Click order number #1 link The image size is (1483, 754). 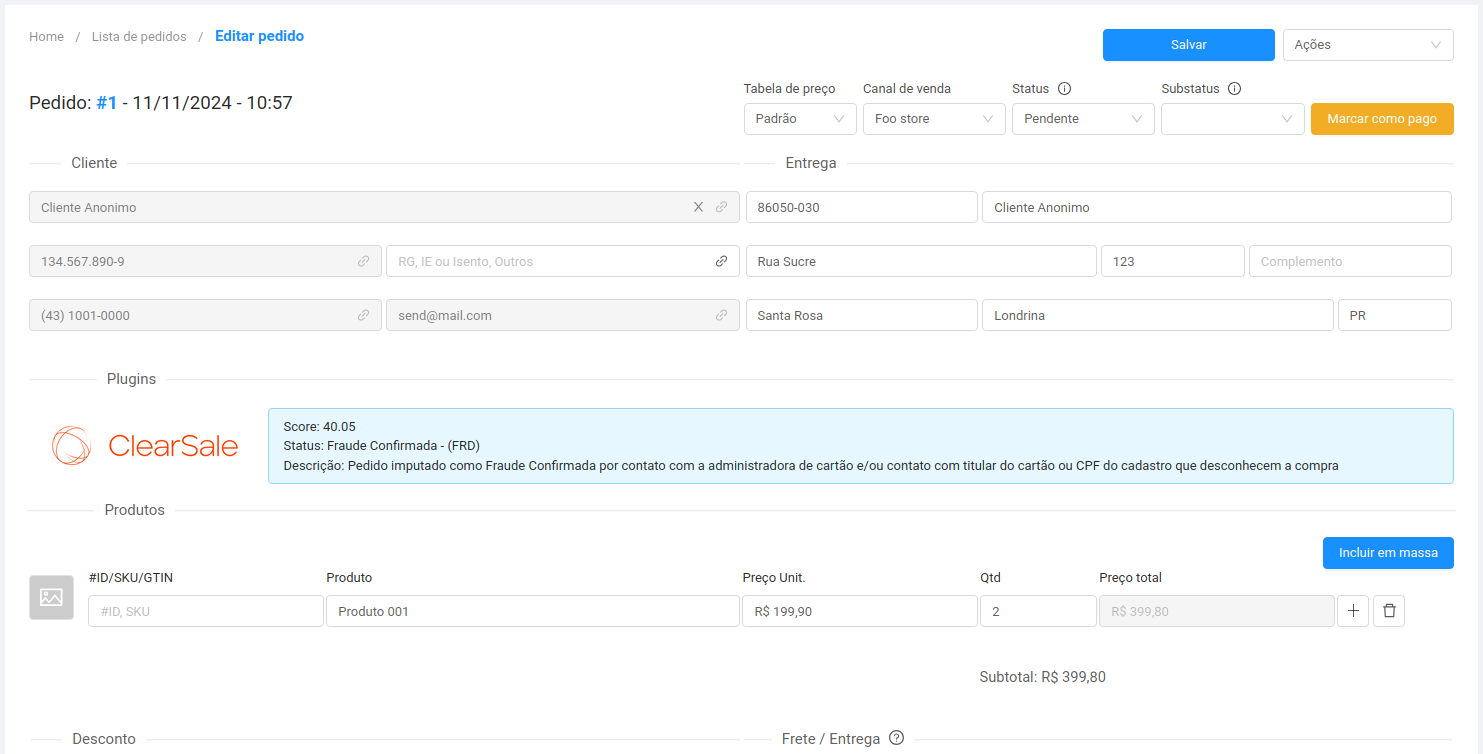point(107,102)
